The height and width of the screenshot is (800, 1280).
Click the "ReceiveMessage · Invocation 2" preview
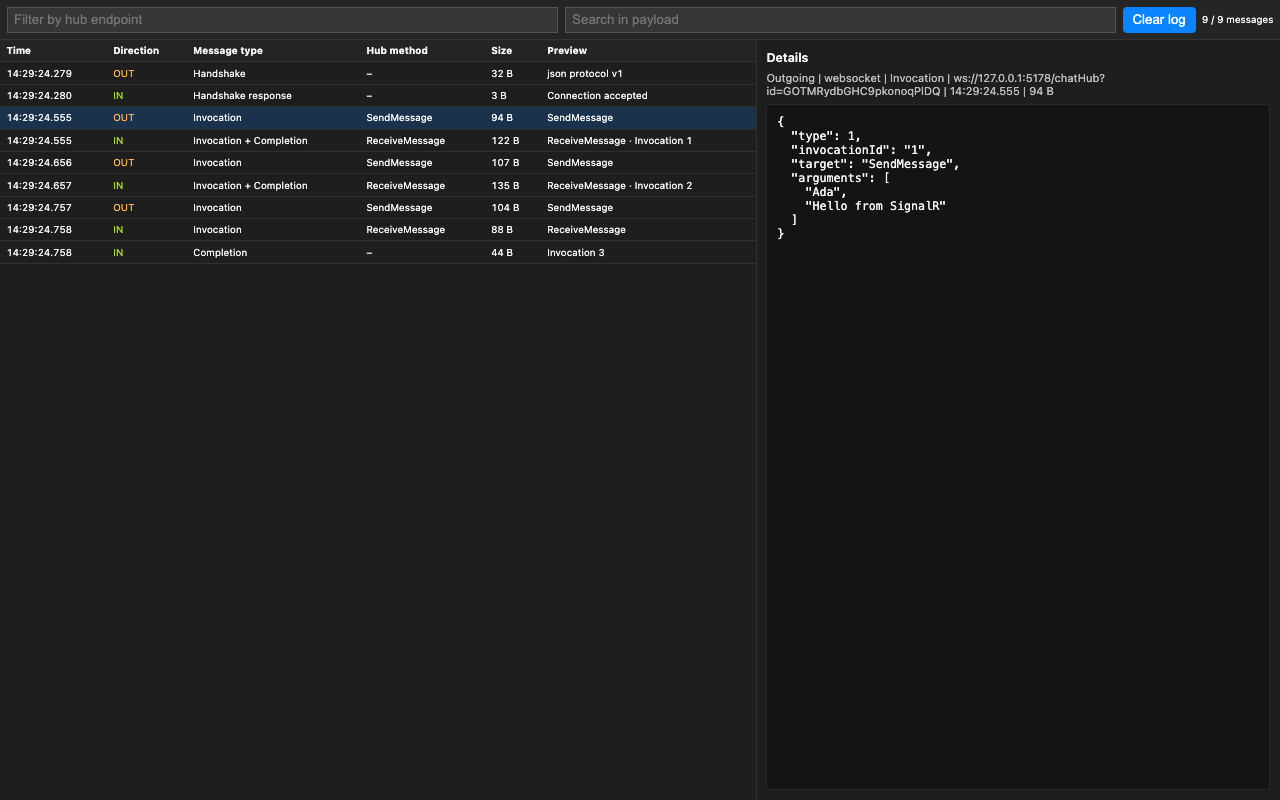pos(619,186)
